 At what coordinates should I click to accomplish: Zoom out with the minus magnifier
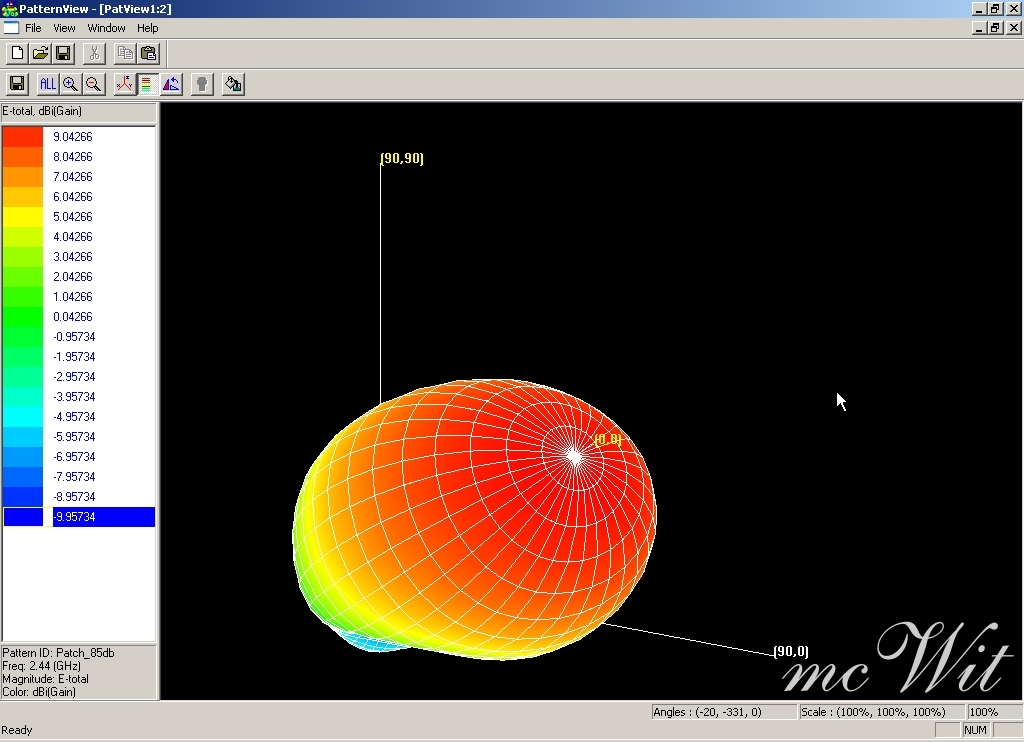pos(94,84)
